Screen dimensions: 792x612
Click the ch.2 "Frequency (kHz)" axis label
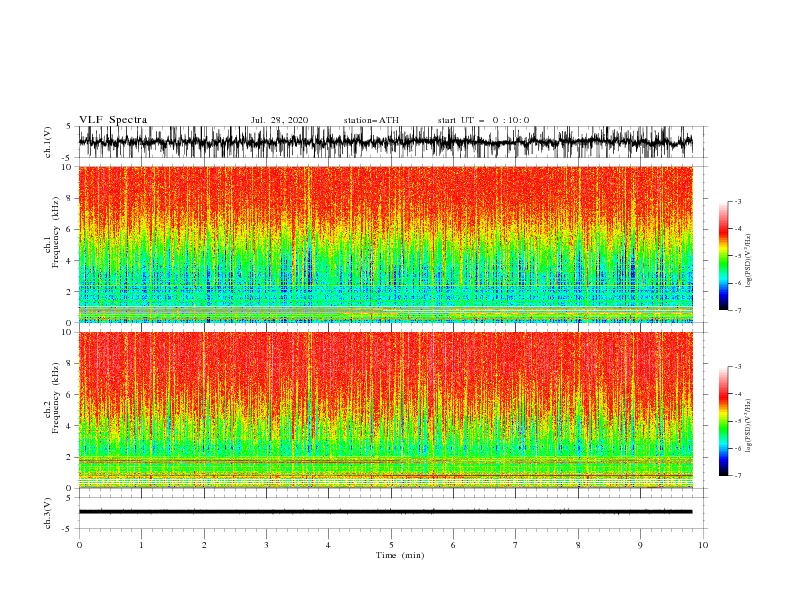(56, 398)
